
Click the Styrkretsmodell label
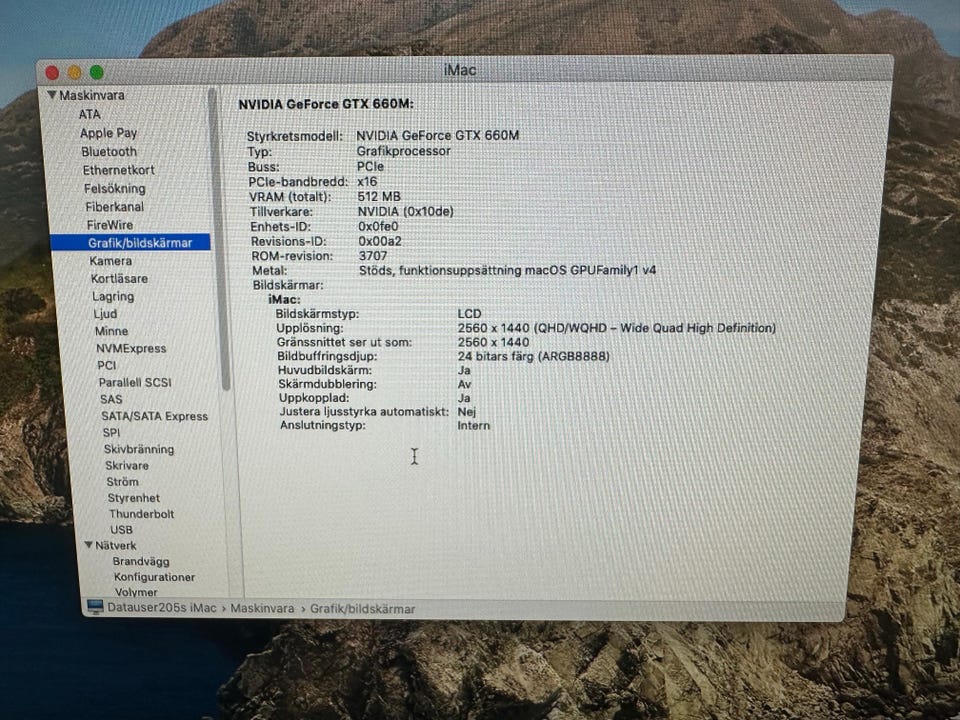tap(294, 136)
